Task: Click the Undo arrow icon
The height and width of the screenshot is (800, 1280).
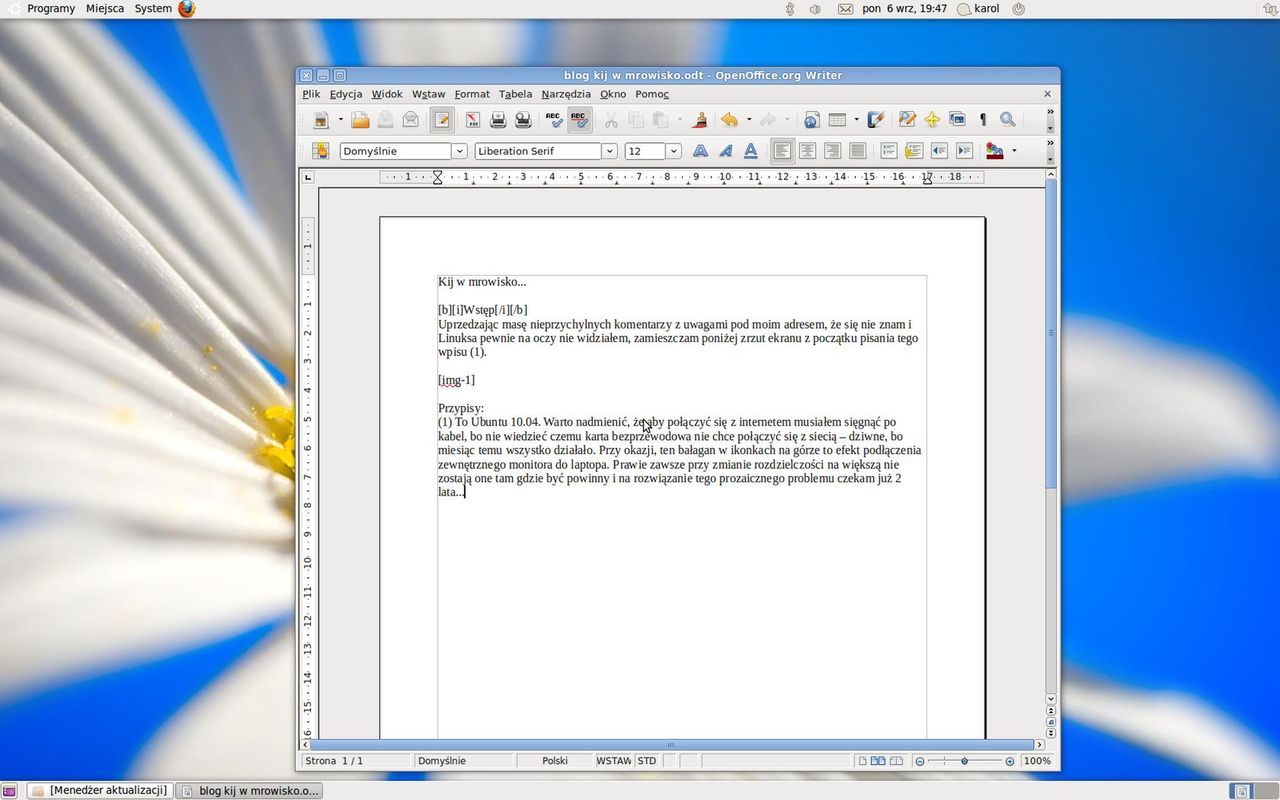Action: coord(730,120)
